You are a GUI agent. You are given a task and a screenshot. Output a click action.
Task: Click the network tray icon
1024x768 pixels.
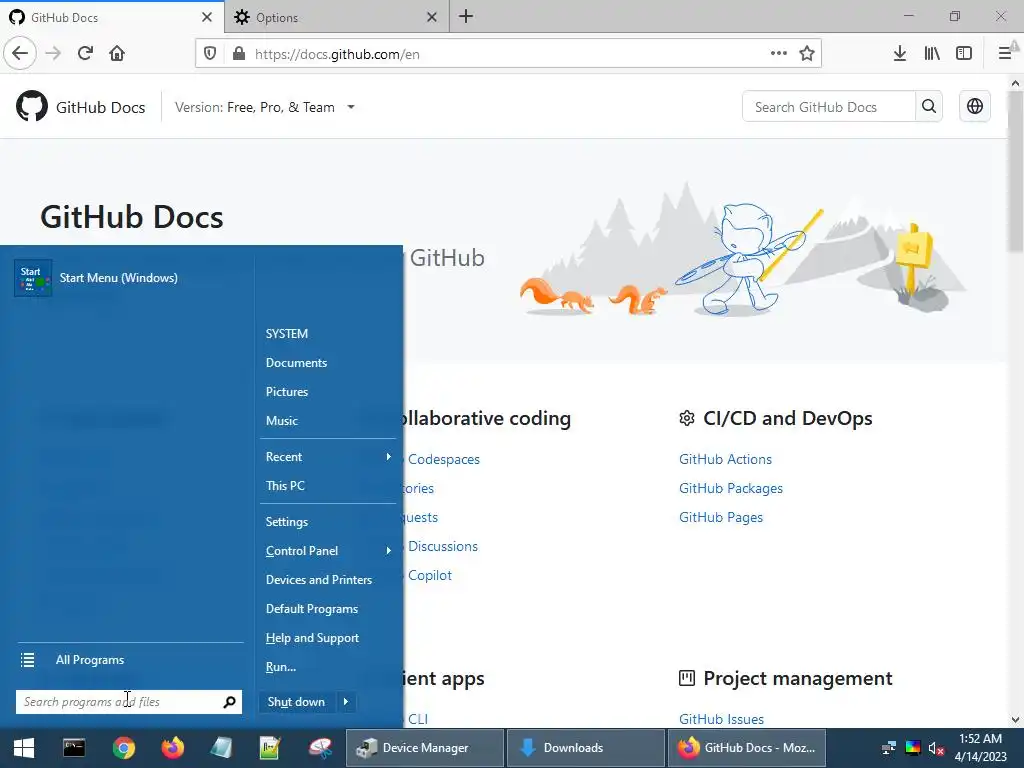[889, 748]
